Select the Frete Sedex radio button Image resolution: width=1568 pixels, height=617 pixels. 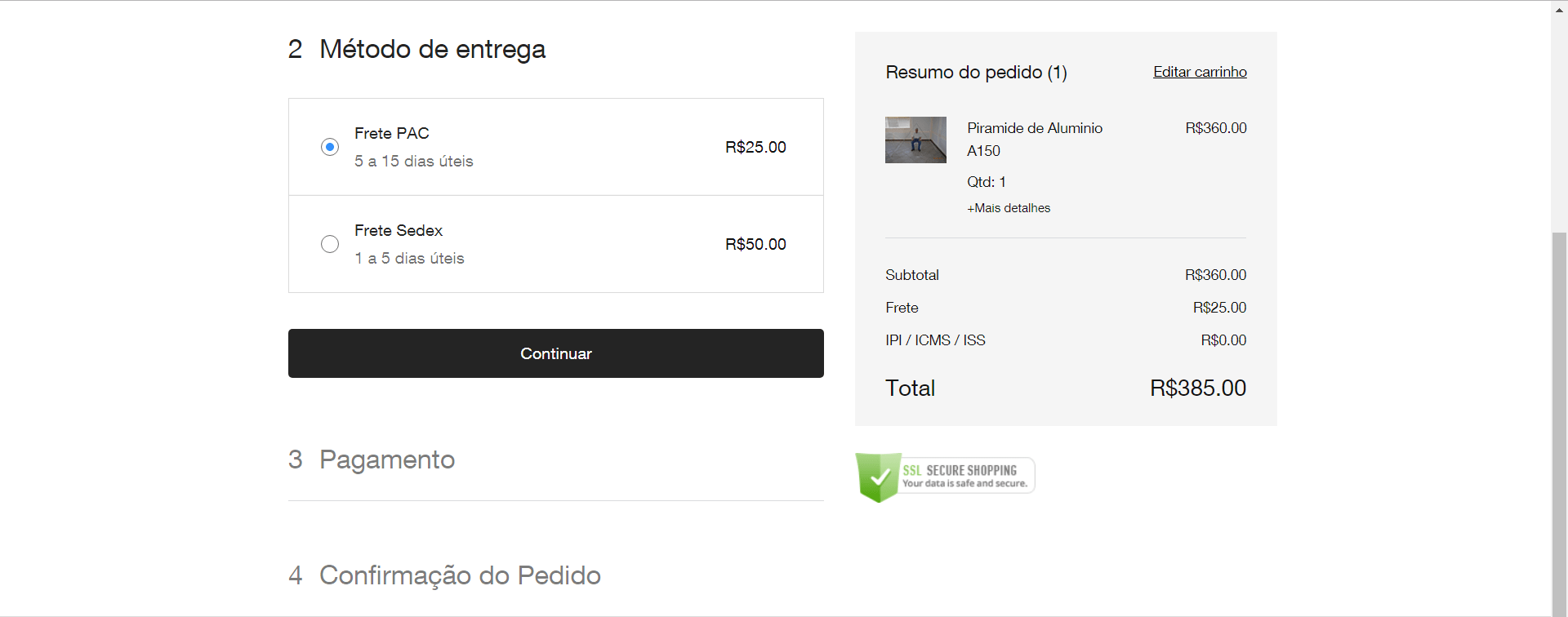330,244
